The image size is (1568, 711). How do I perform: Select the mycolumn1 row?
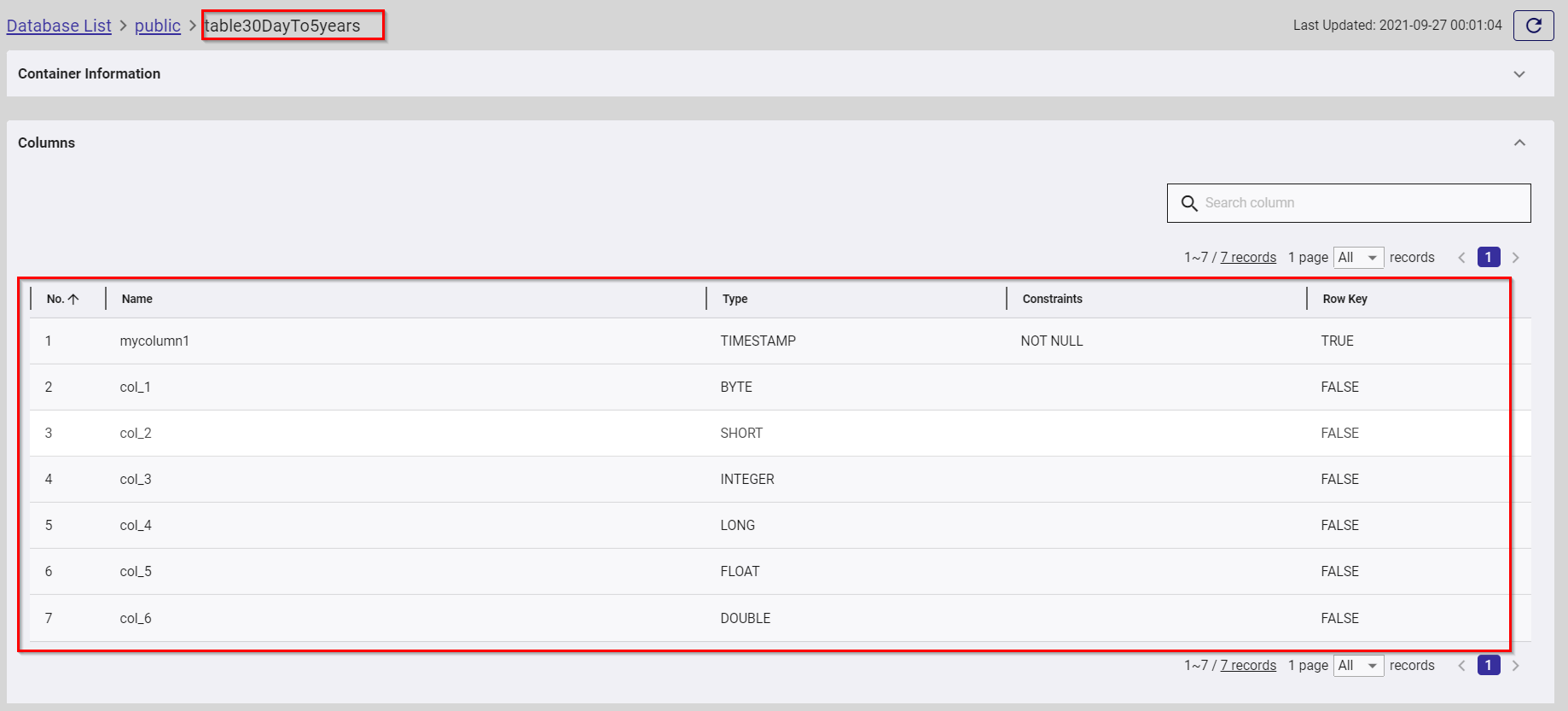(x=154, y=341)
